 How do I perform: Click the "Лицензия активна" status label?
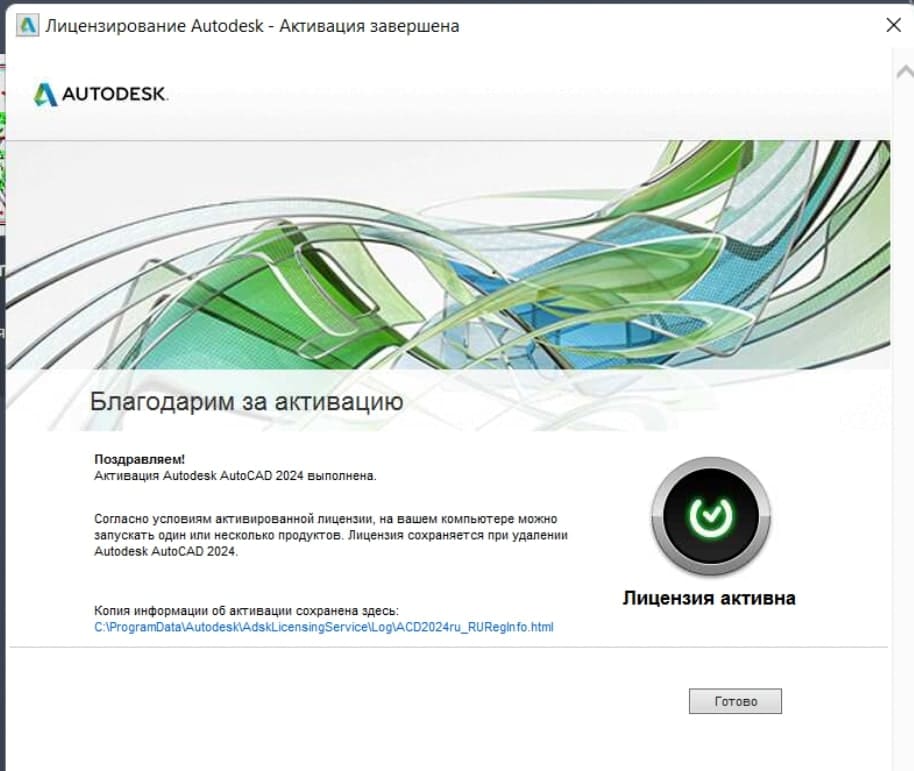(x=709, y=598)
